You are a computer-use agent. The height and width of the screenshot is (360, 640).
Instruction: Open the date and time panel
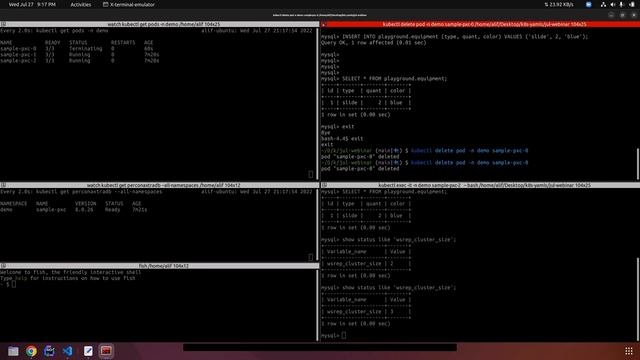(32, 4)
